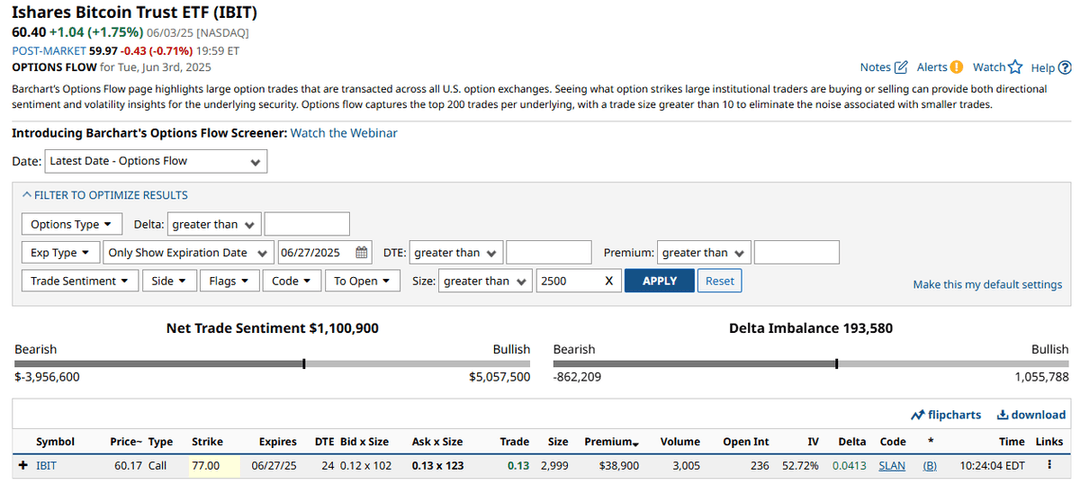Click the download arrow icon
Image resolution: width=1080 pixels, height=483 pixels.
(1003, 415)
